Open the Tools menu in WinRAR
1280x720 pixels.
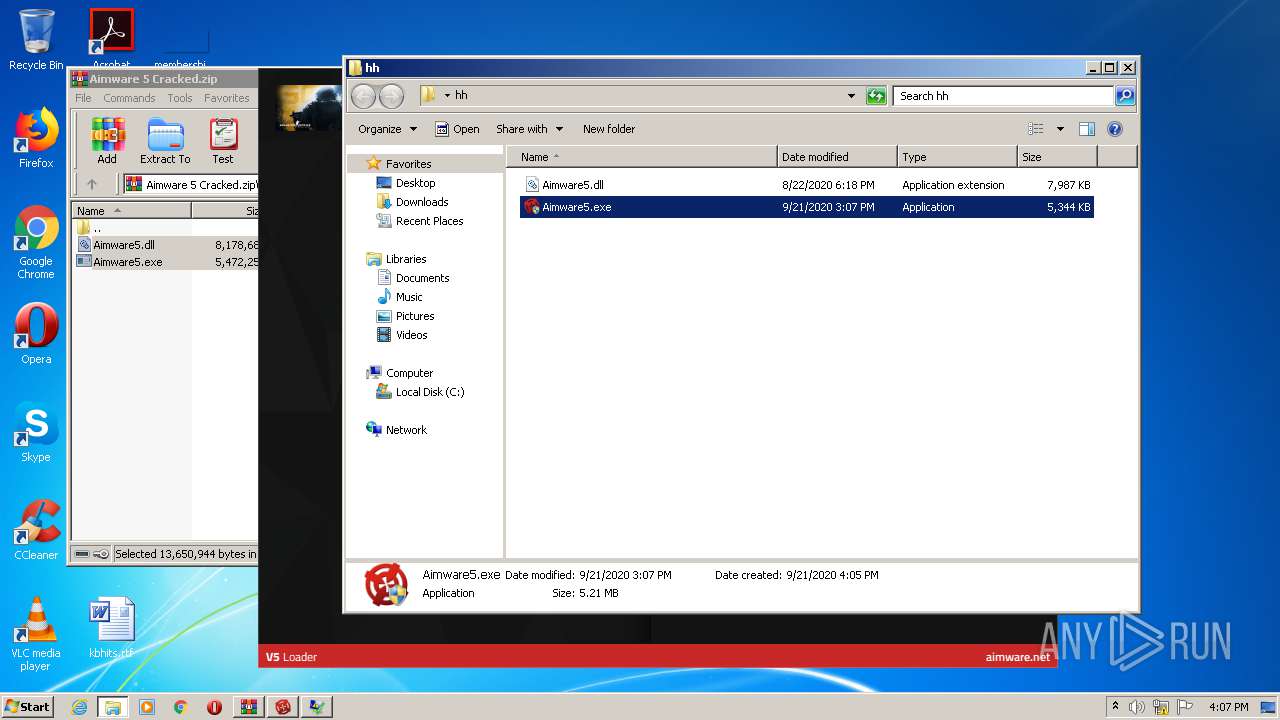(180, 98)
